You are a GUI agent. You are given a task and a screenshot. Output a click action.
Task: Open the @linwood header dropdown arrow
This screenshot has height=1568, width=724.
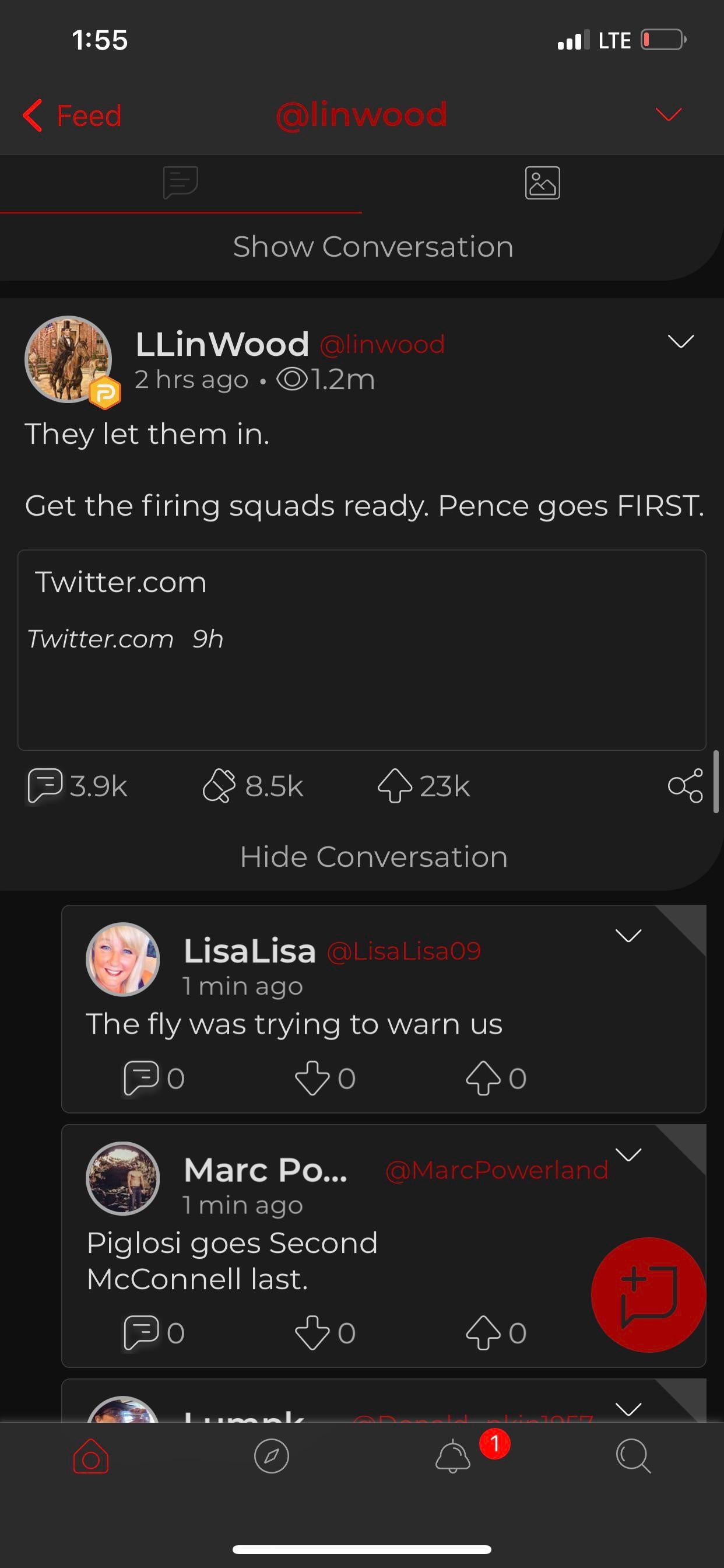tap(669, 114)
